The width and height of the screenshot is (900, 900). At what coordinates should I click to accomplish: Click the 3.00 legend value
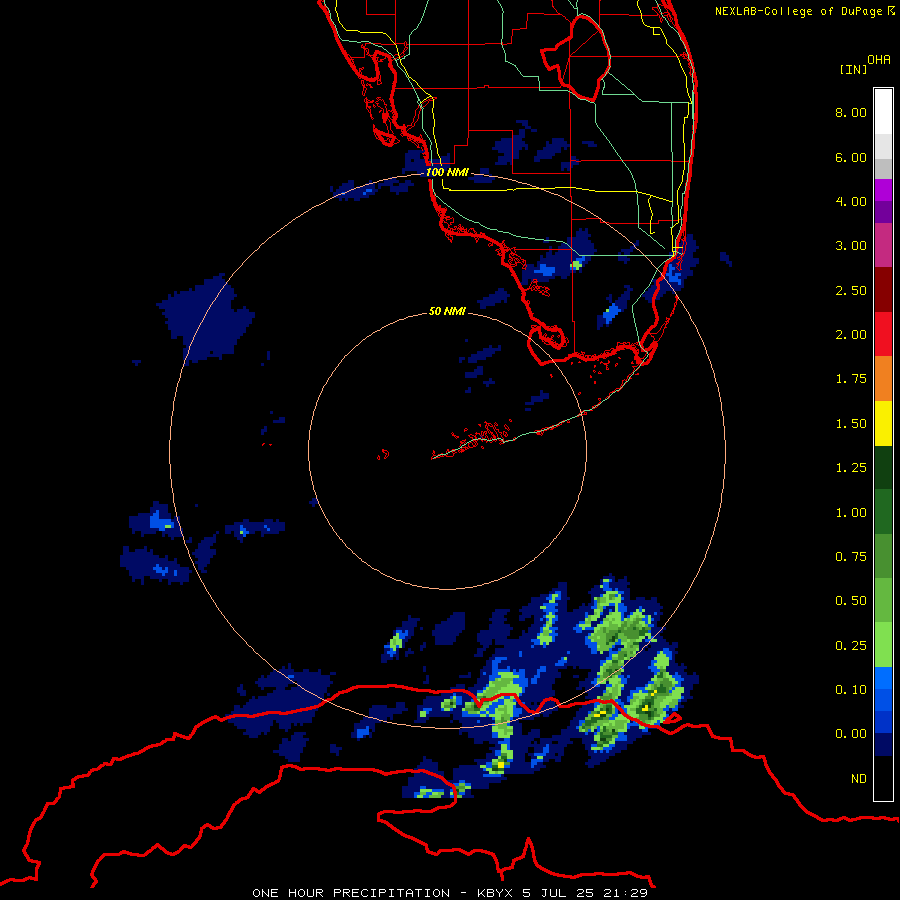(851, 246)
